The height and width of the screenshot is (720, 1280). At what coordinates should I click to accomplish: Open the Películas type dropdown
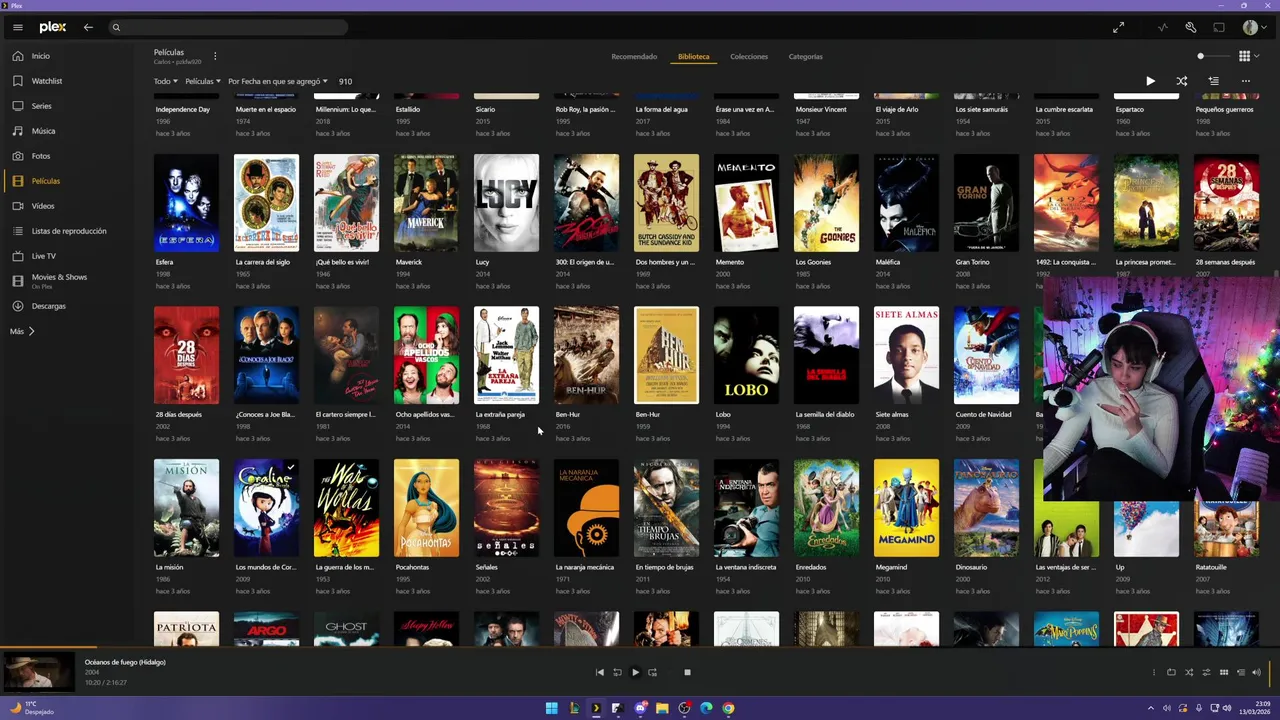203,81
